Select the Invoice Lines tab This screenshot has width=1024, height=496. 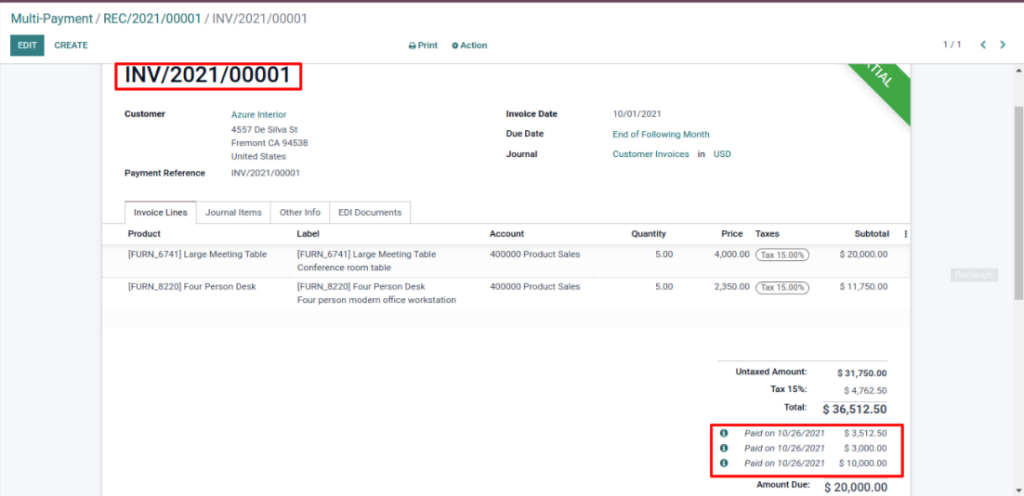(x=161, y=212)
